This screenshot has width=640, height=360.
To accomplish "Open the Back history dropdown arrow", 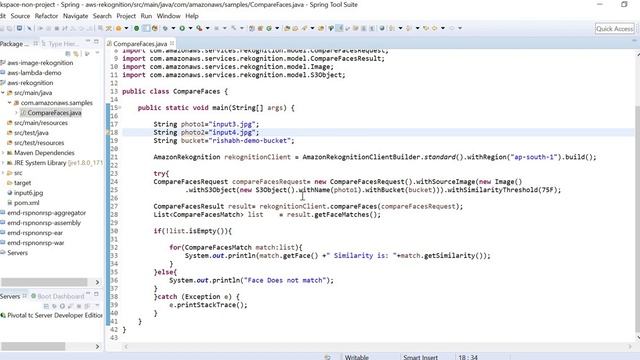I will point(443,28).
